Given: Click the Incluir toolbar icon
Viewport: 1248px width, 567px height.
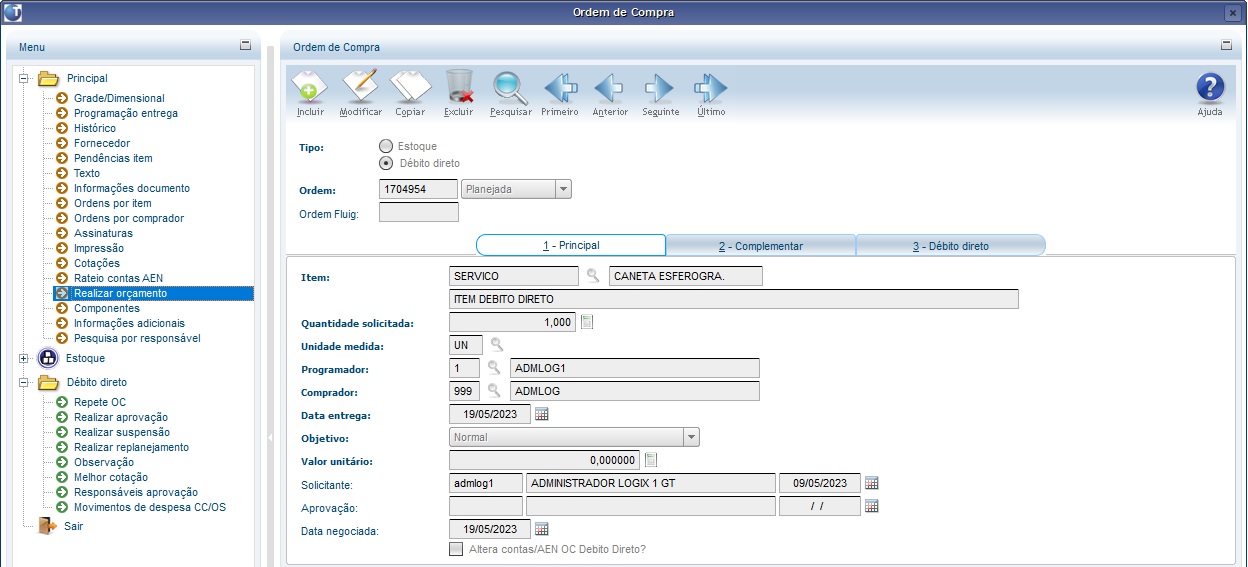Looking at the screenshot, I should tap(310, 87).
